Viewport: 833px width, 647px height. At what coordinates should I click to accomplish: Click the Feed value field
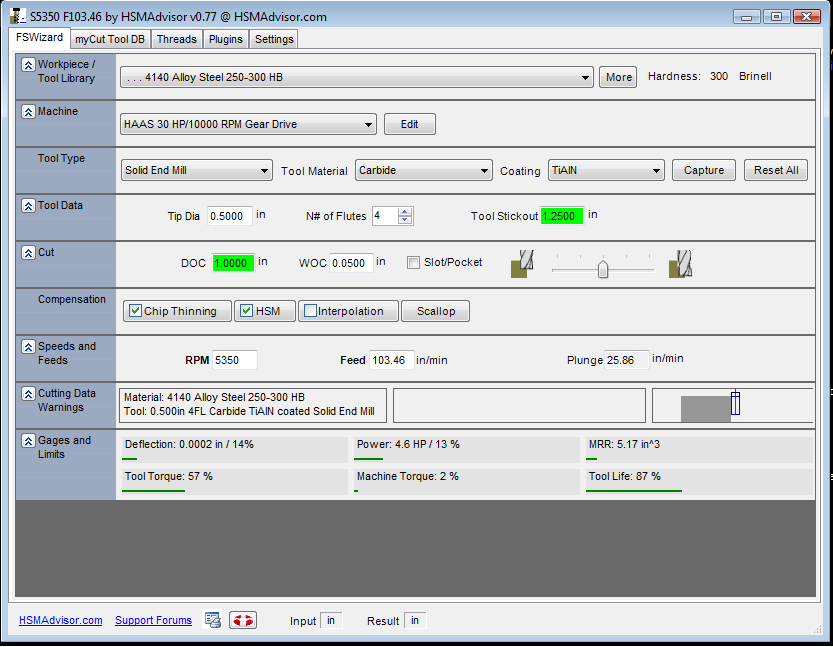(392, 360)
